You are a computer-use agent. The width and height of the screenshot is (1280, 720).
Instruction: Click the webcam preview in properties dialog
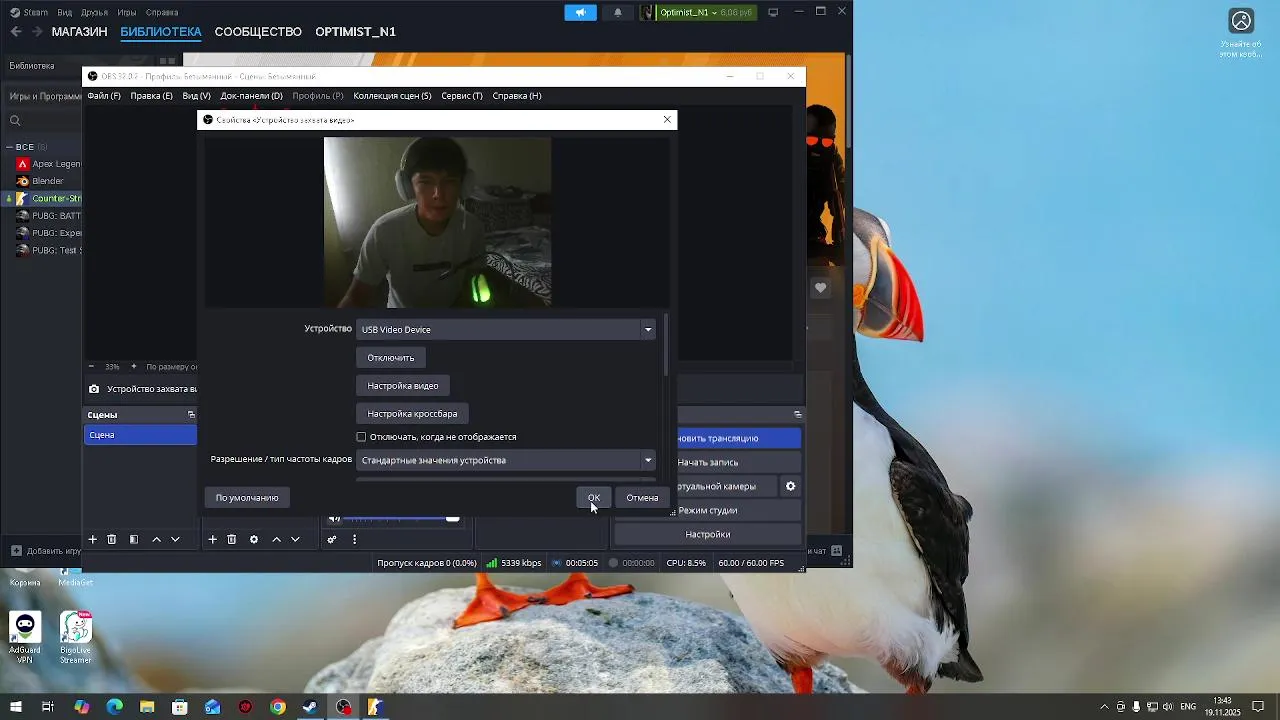tap(437, 222)
